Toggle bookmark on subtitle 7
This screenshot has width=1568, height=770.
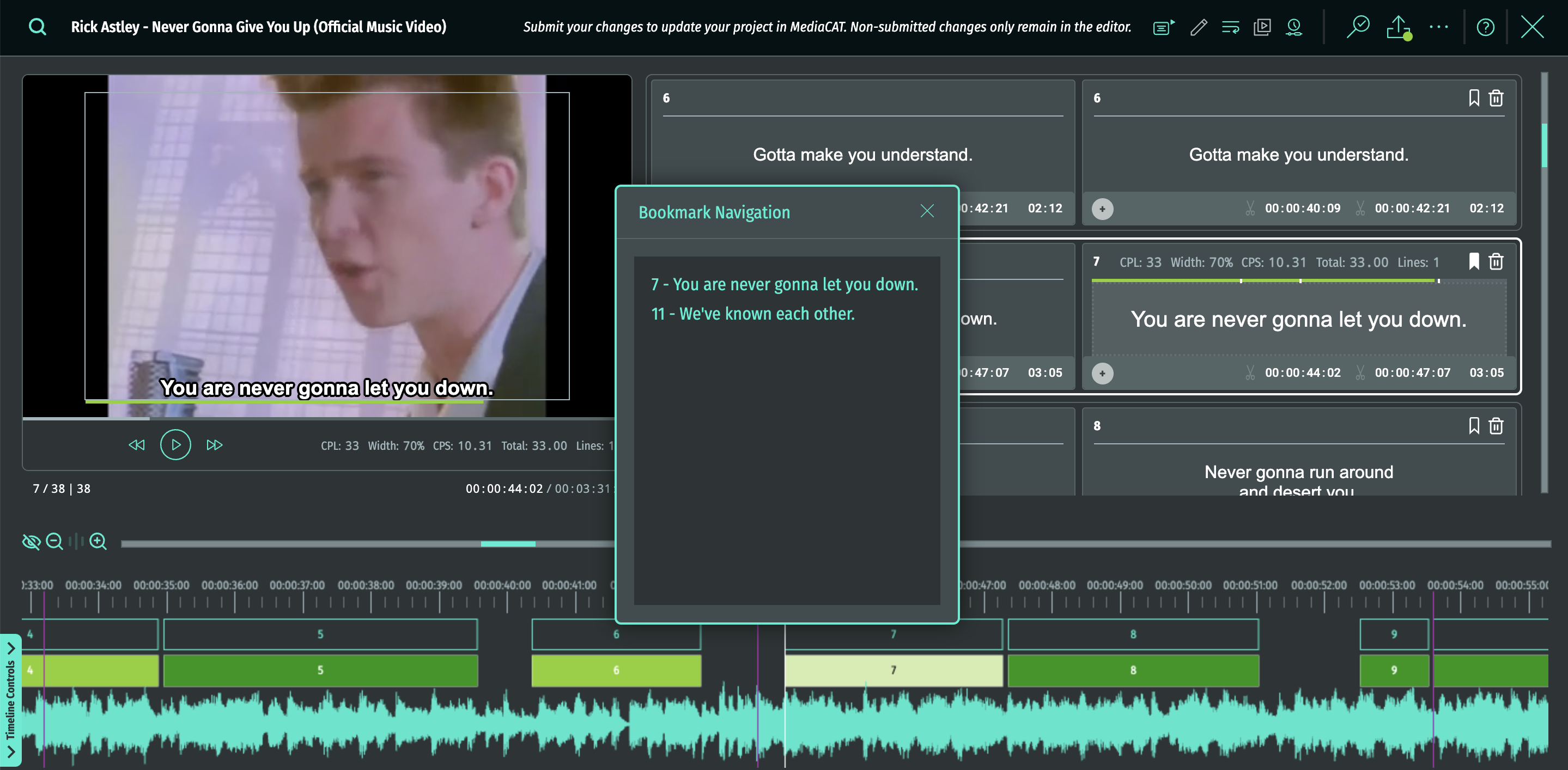1474,261
